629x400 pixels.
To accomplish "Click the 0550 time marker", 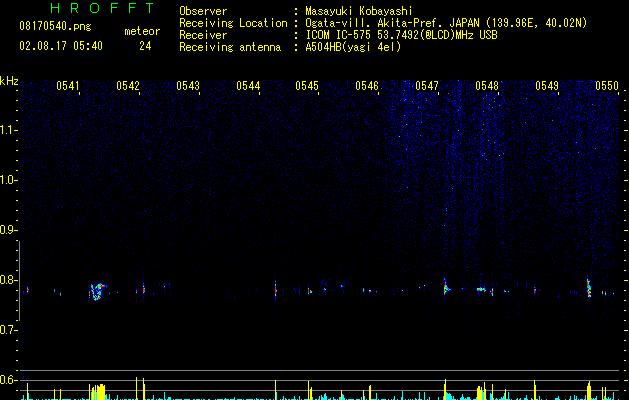I will (607, 86).
